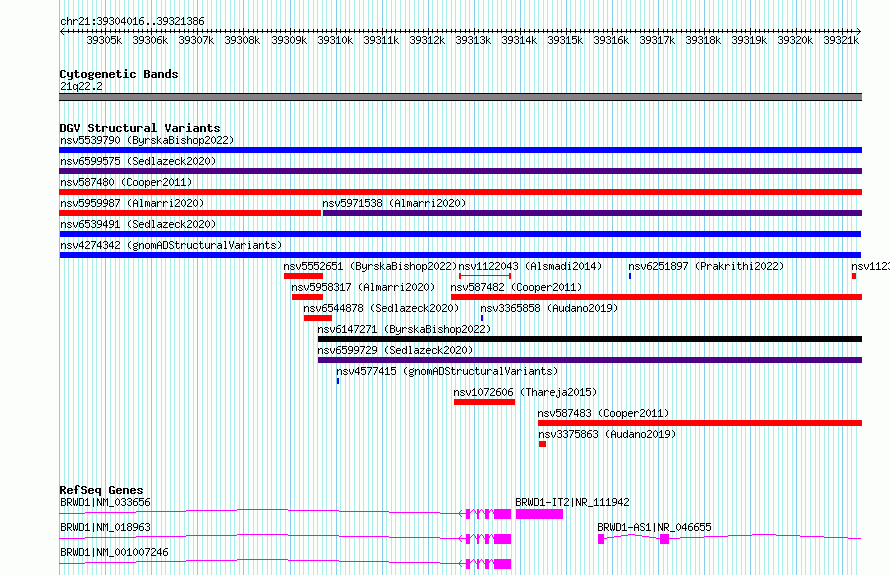Open nsv6147271 (ByrskaBishop2022) label
Image resolution: width=890 pixels, height=575 pixels.
tap(404, 329)
